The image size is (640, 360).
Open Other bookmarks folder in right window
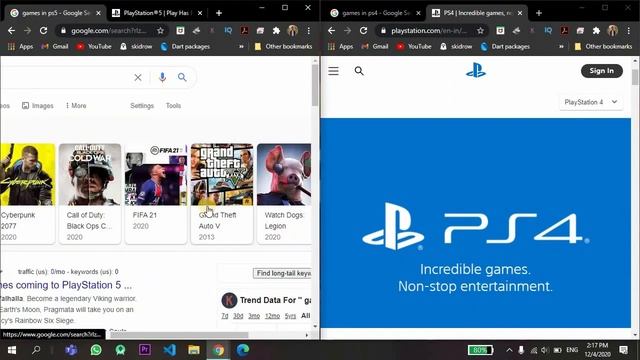(x=603, y=47)
